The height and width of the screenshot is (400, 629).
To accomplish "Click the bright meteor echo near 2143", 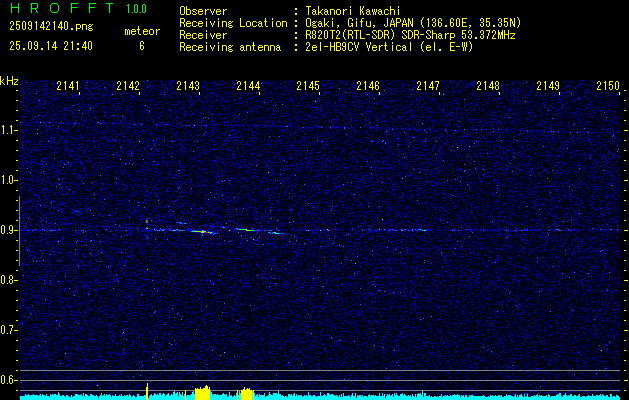I will click(202, 231).
